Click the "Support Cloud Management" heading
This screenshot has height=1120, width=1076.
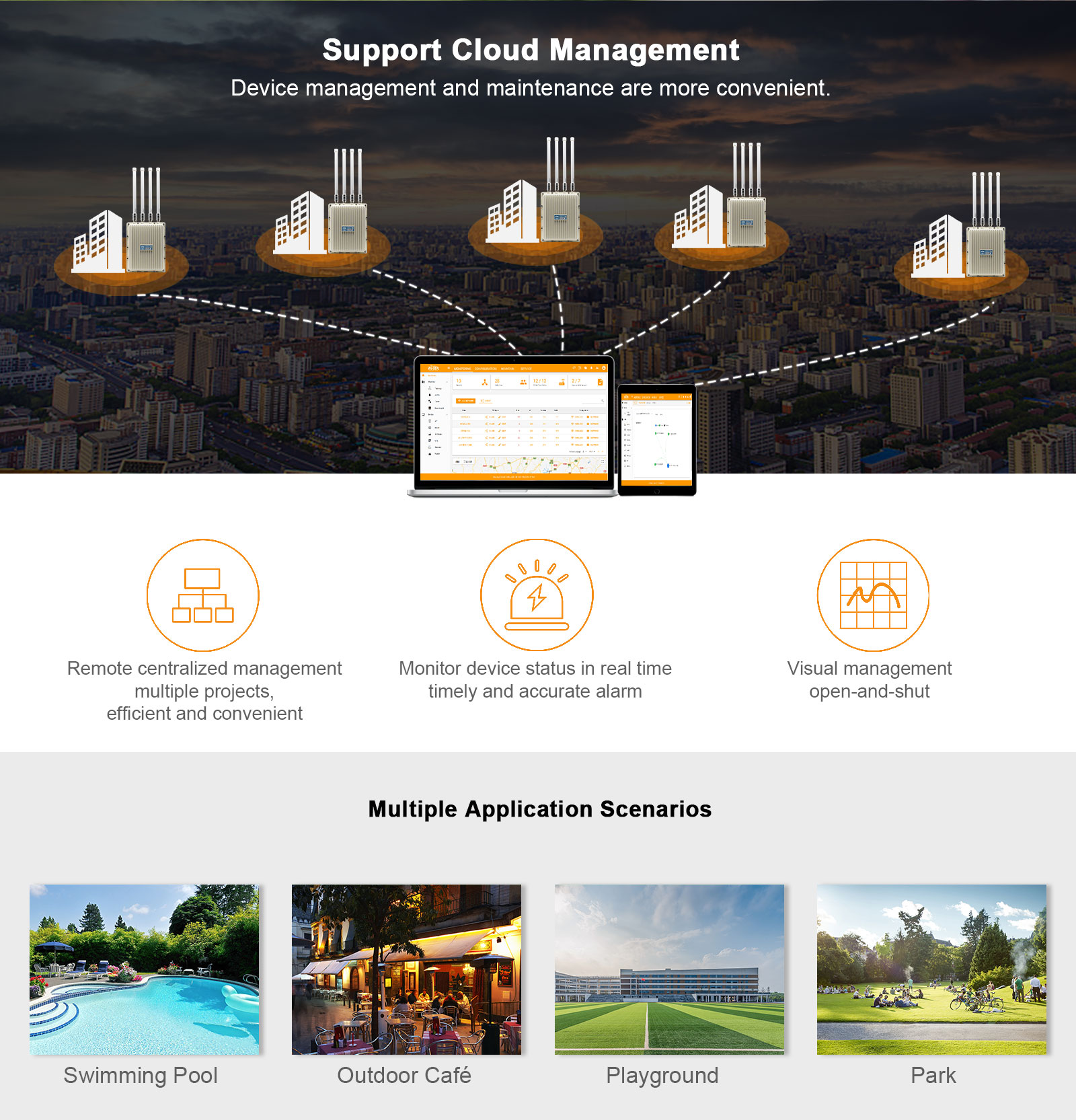tap(531, 50)
